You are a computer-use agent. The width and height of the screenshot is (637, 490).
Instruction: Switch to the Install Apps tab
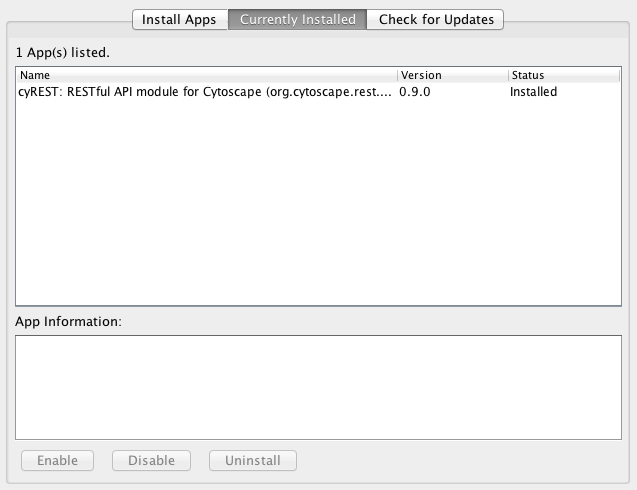(180, 20)
